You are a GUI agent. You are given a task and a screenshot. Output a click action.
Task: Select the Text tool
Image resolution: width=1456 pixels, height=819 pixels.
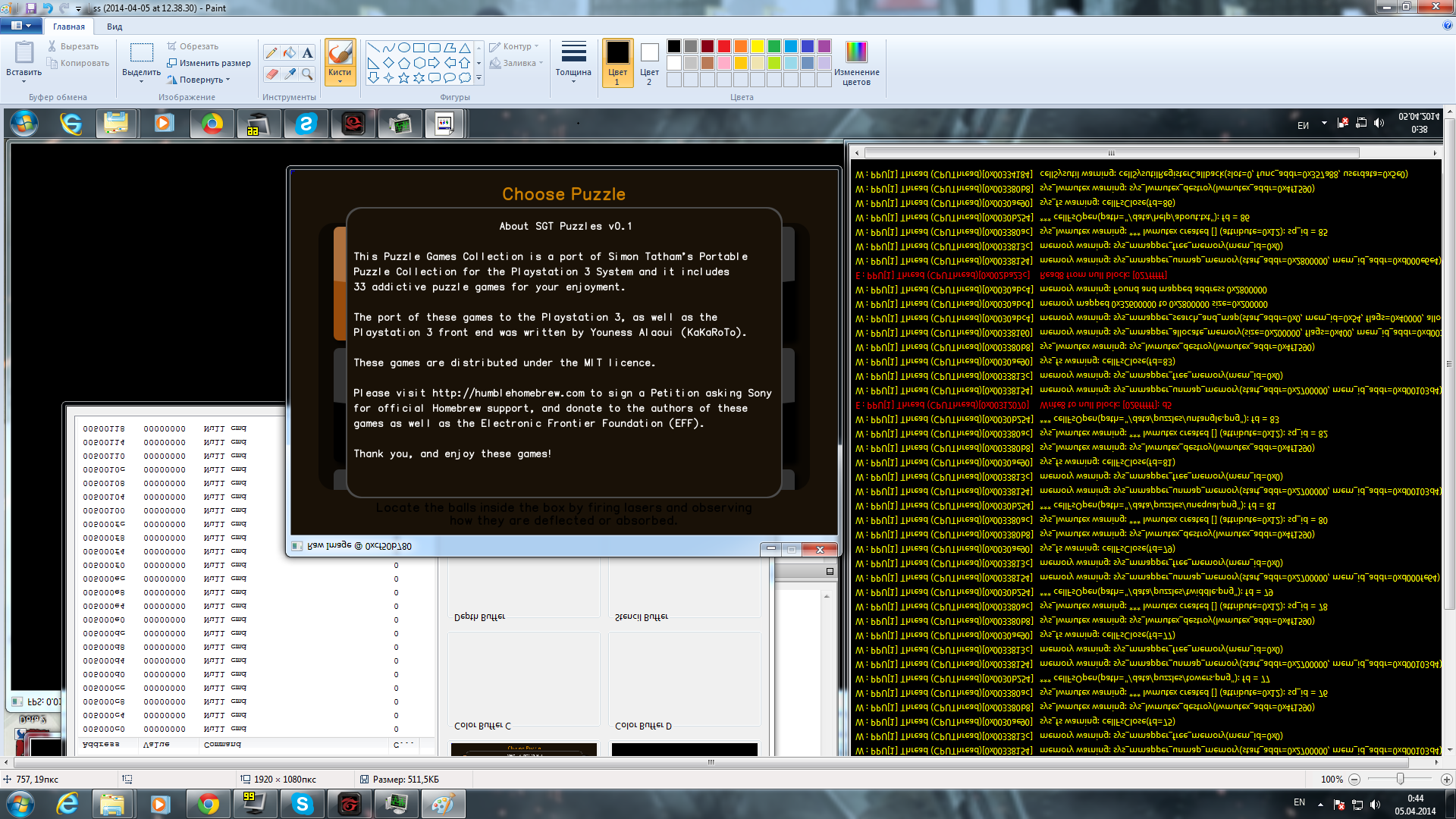[x=307, y=53]
